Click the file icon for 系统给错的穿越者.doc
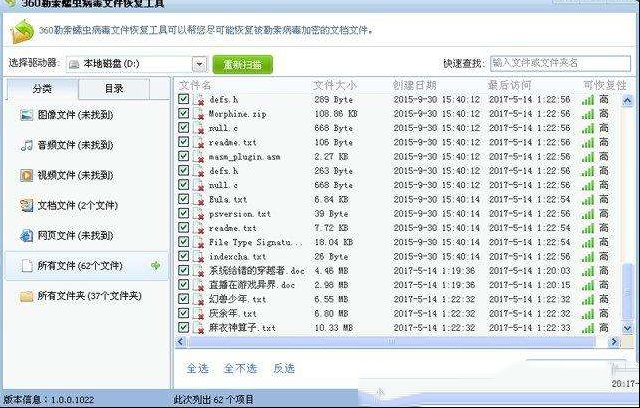 (x=198, y=271)
